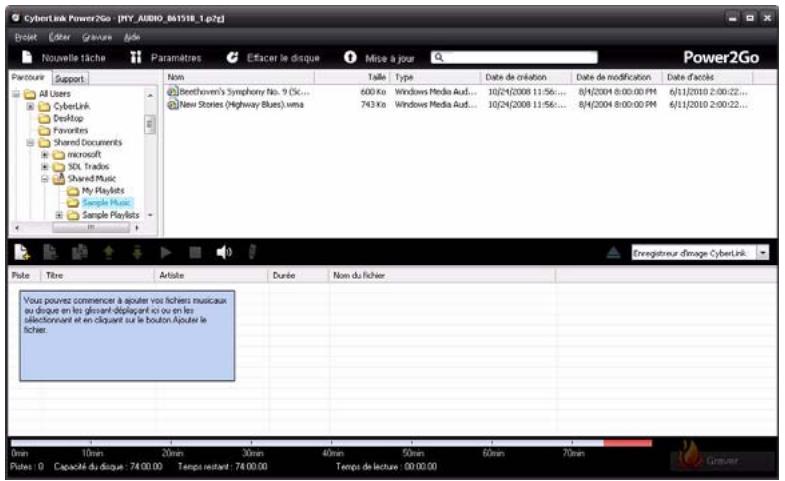Viewport: 785px width, 481px height.
Task: Click the play button in the track toolbar
Action: (166, 252)
